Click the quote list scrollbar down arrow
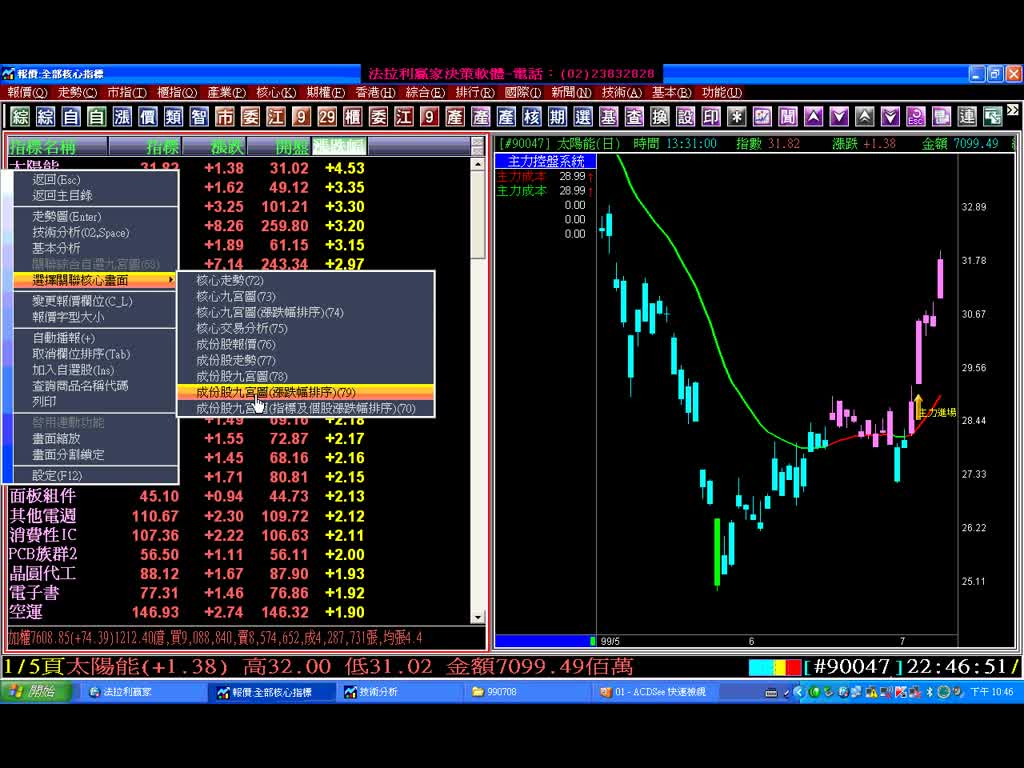1024x768 pixels. pyautogui.click(x=477, y=617)
